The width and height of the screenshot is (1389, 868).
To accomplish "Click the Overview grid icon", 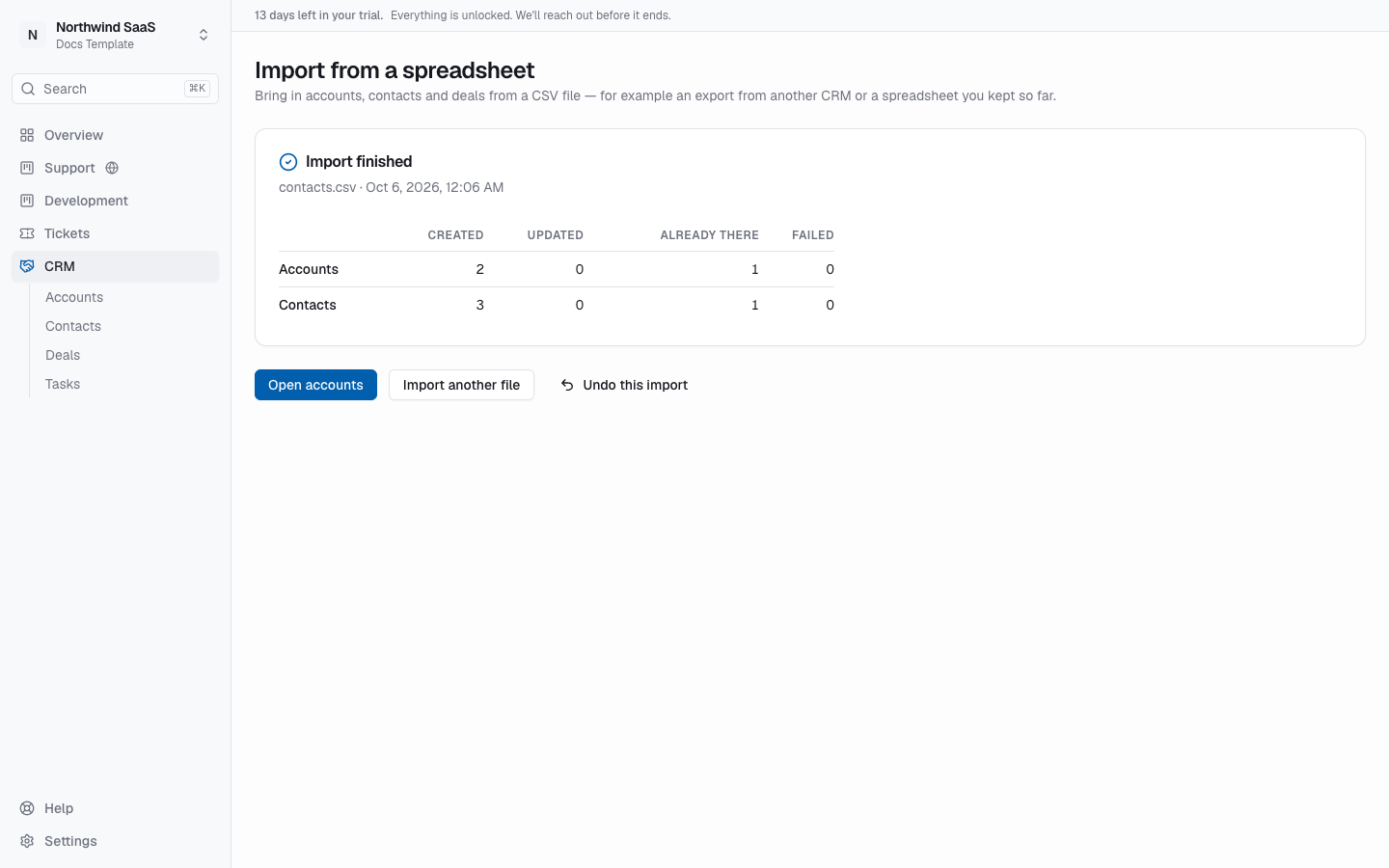I will pos(27,135).
